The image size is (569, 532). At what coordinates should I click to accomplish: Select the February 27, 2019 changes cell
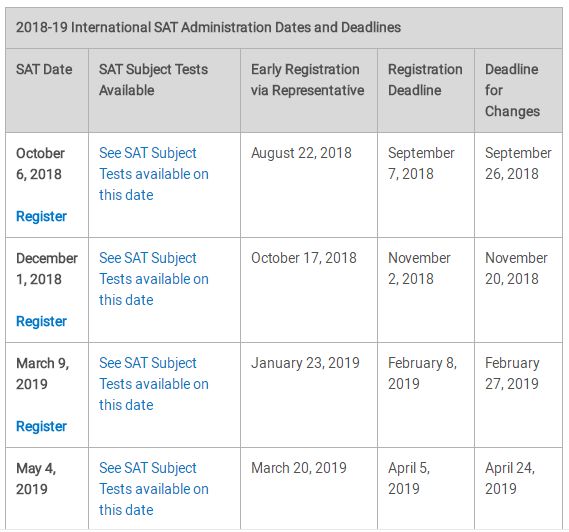click(x=512, y=373)
